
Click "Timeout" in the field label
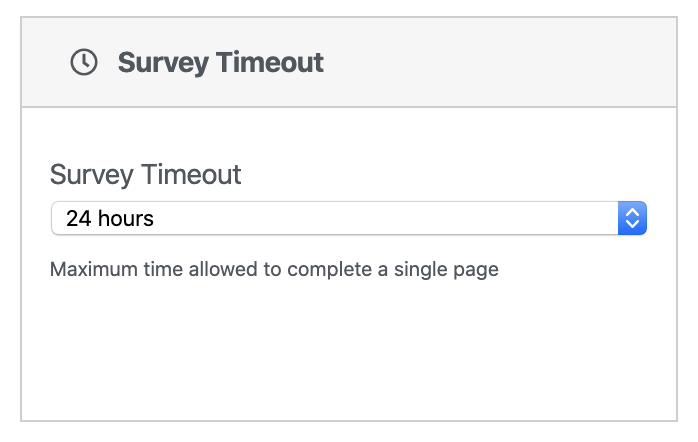(x=192, y=175)
